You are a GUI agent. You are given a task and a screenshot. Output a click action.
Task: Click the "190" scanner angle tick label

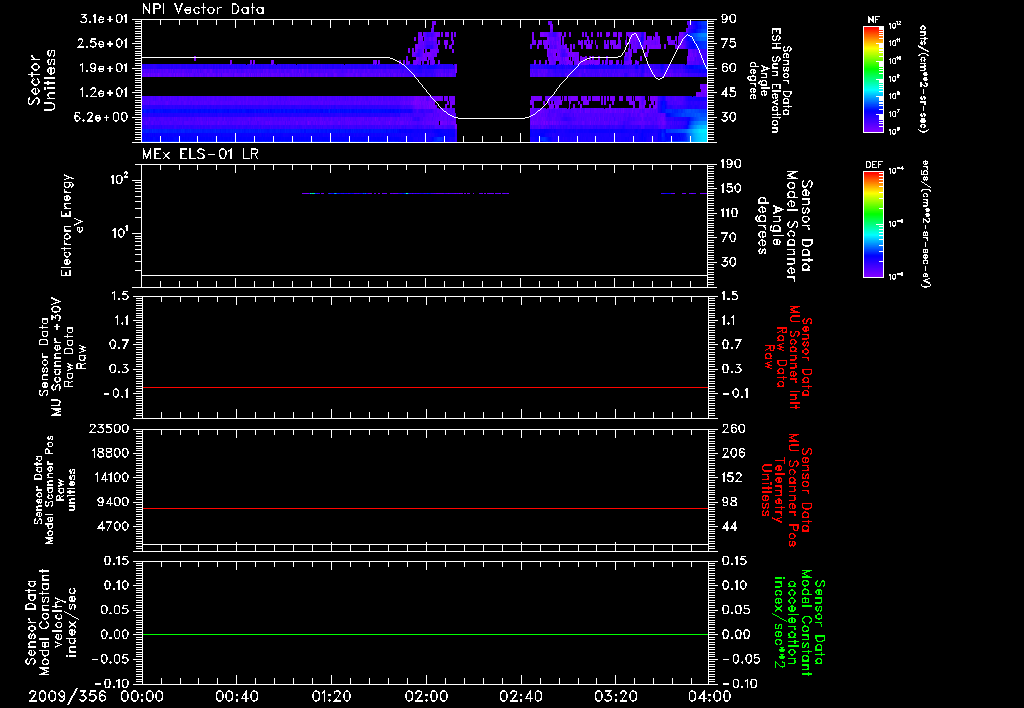pos(732,163)
